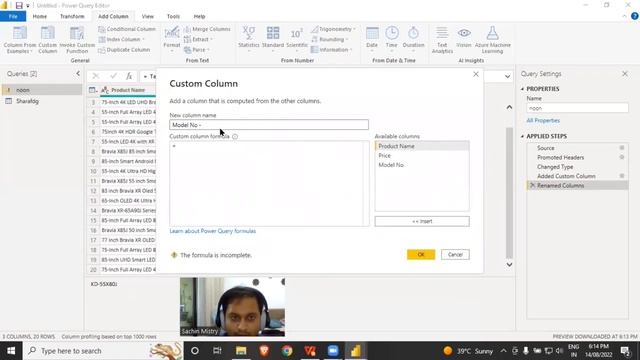Select Price in available columns

click(x=422, y=156)
